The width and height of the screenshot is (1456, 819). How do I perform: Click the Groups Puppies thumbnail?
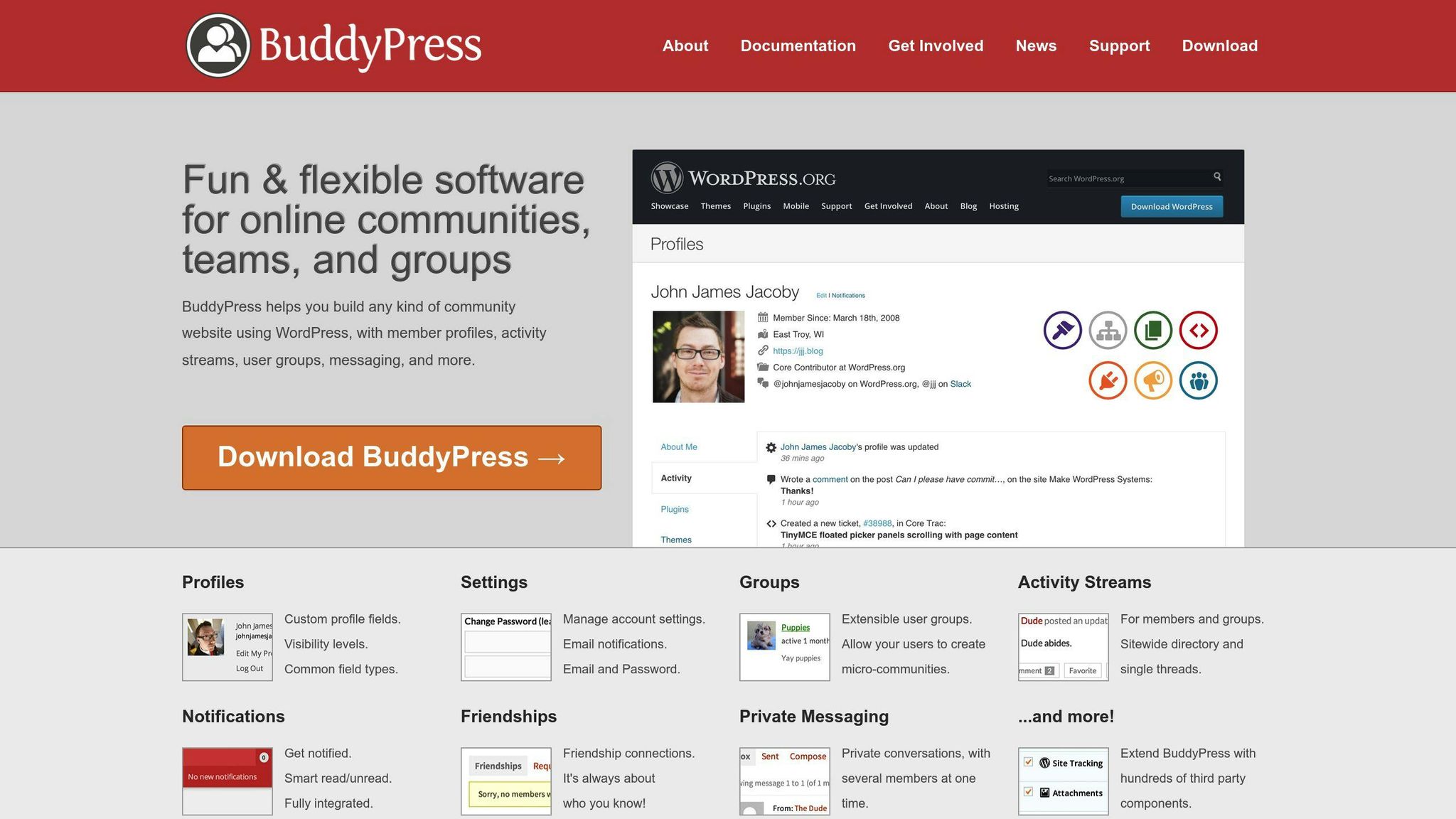coord(785,647)
